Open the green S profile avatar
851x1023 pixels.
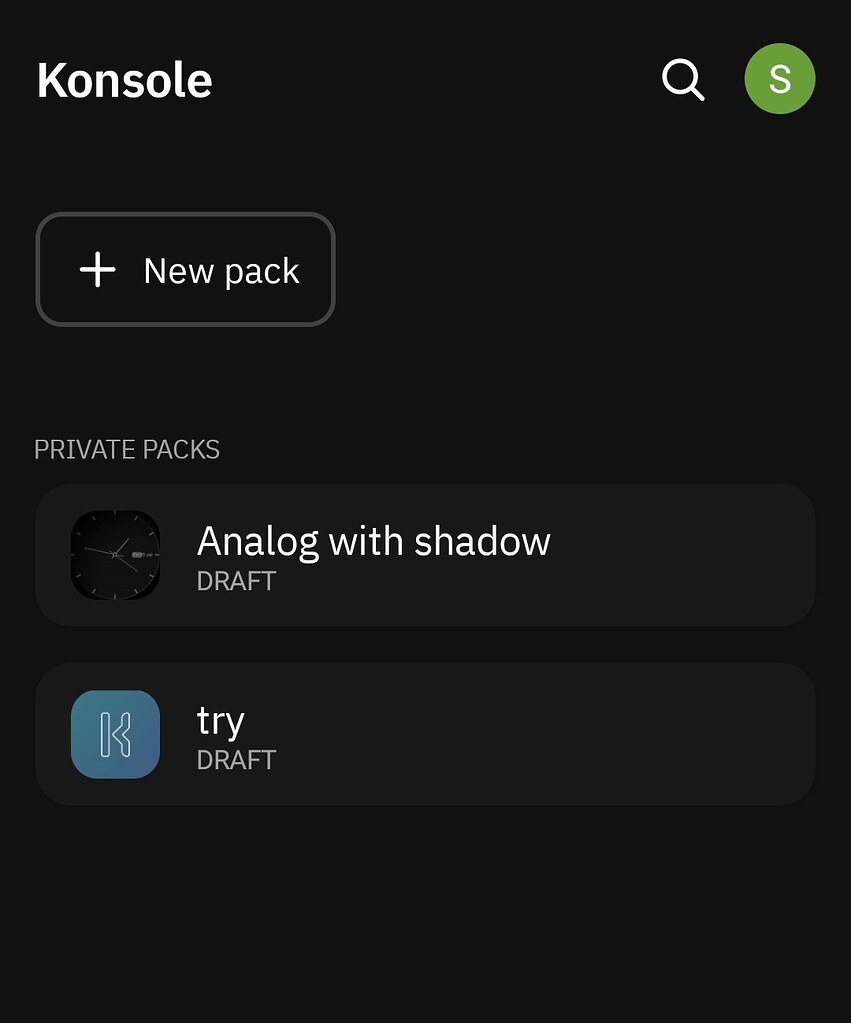(779, 79)
